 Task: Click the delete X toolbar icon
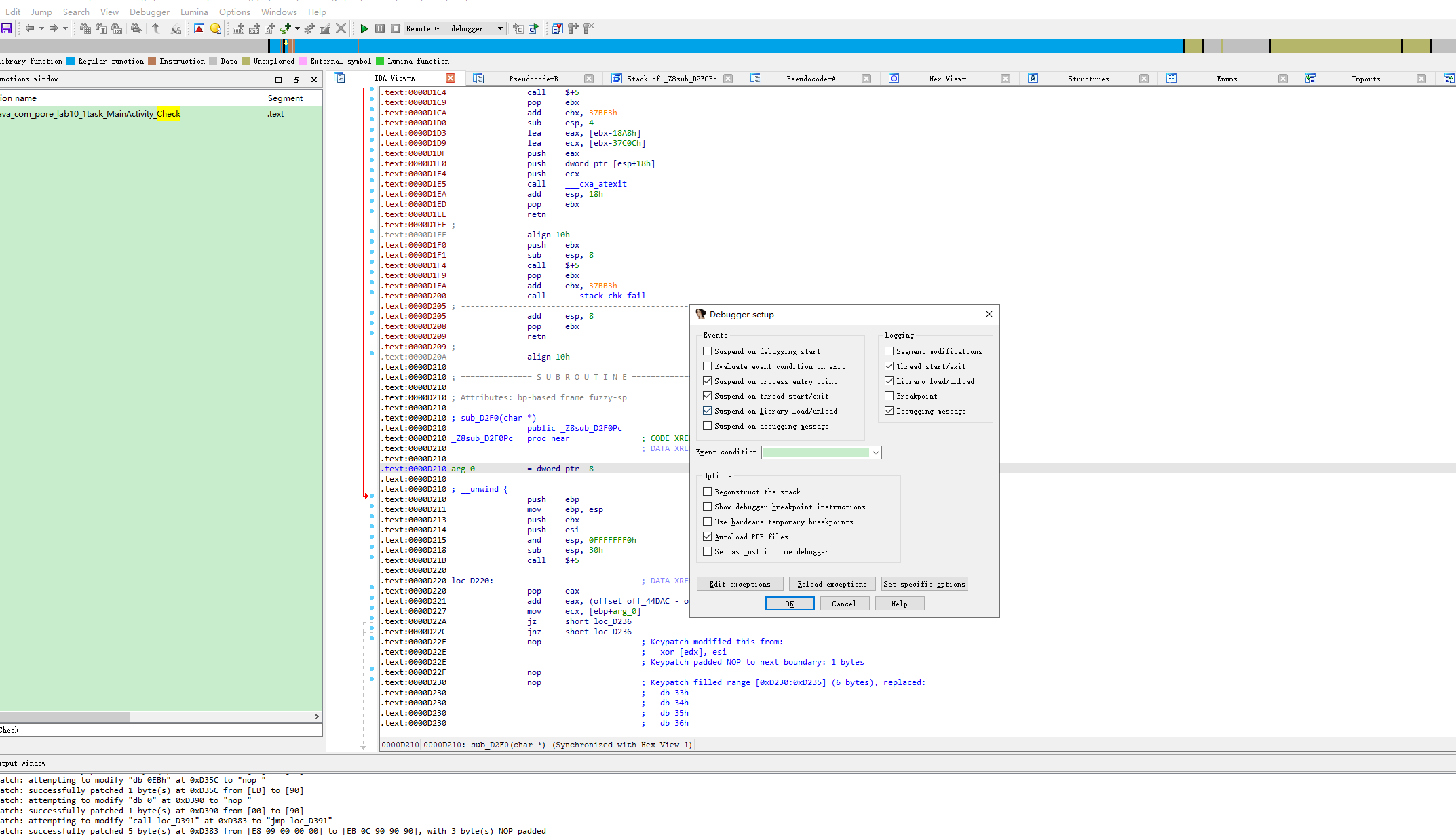[x=341, y=28]
